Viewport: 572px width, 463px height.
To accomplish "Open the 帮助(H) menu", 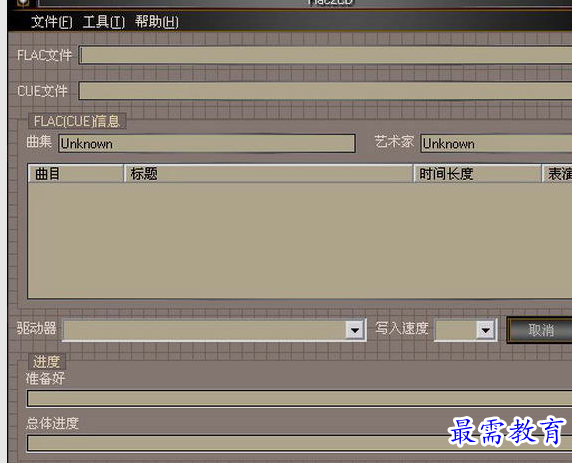I will coord(157,22).
